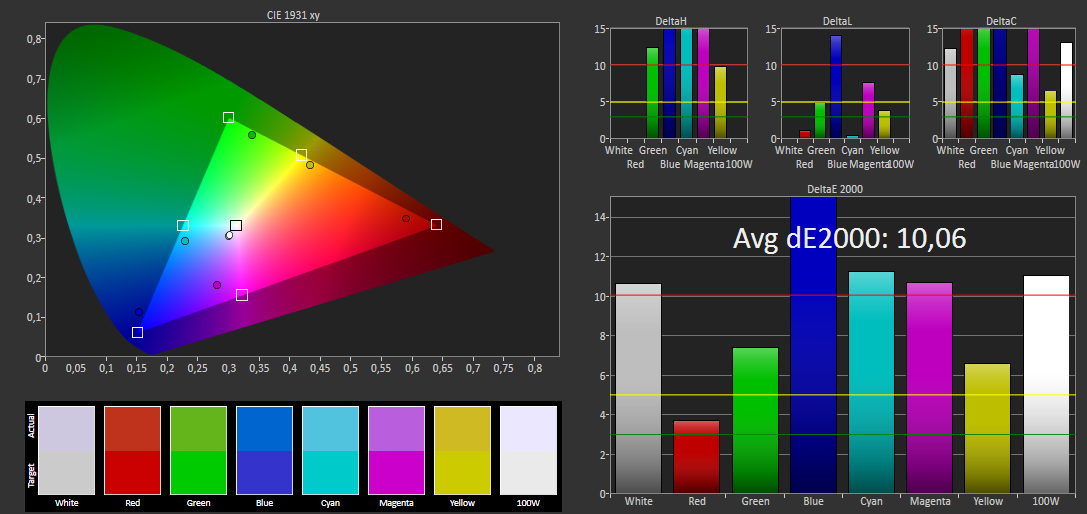Click the "Avg dE2000: 10,06" readout

click(849, 238)
